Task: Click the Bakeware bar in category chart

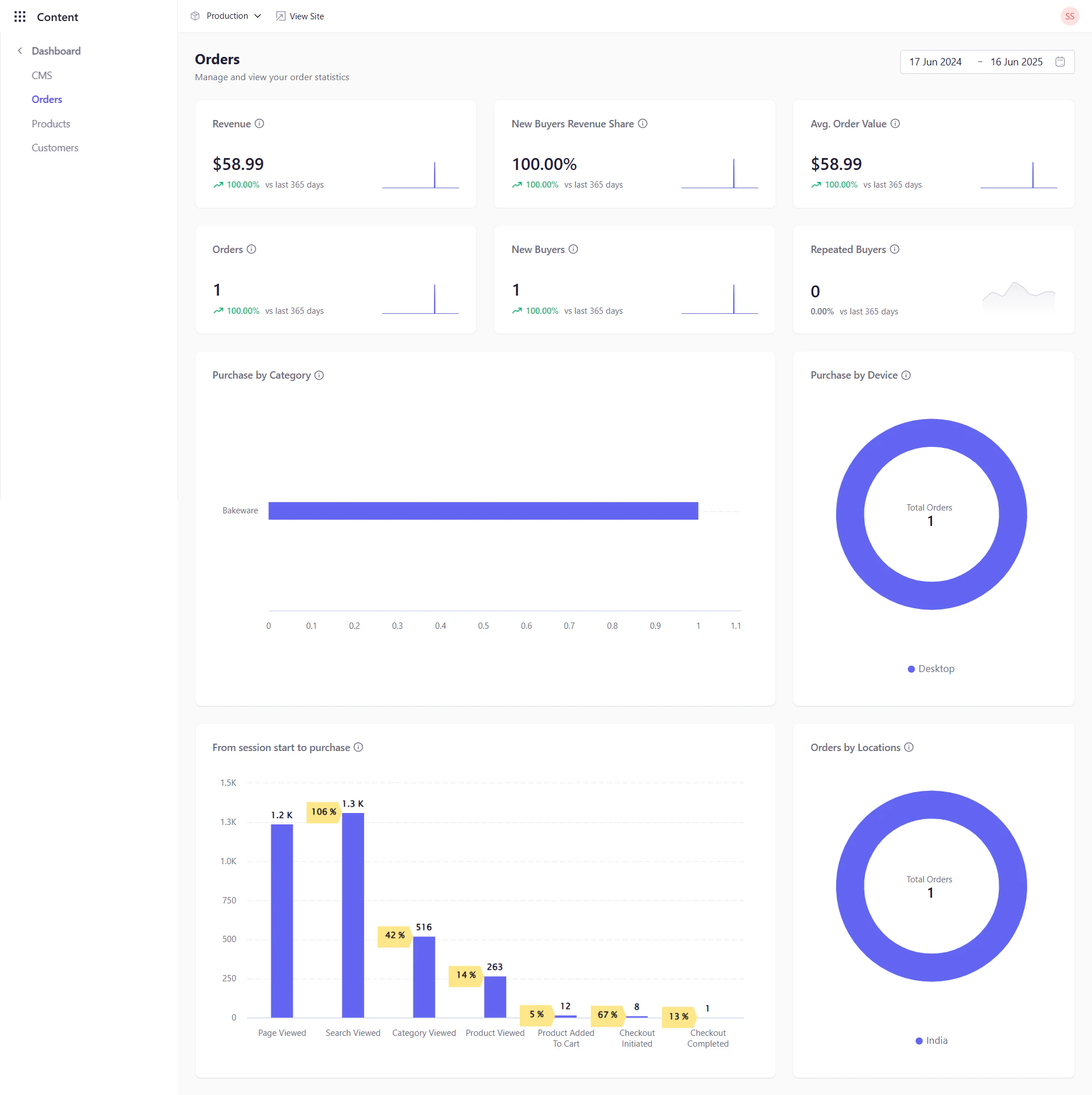Action: (483, 511)
